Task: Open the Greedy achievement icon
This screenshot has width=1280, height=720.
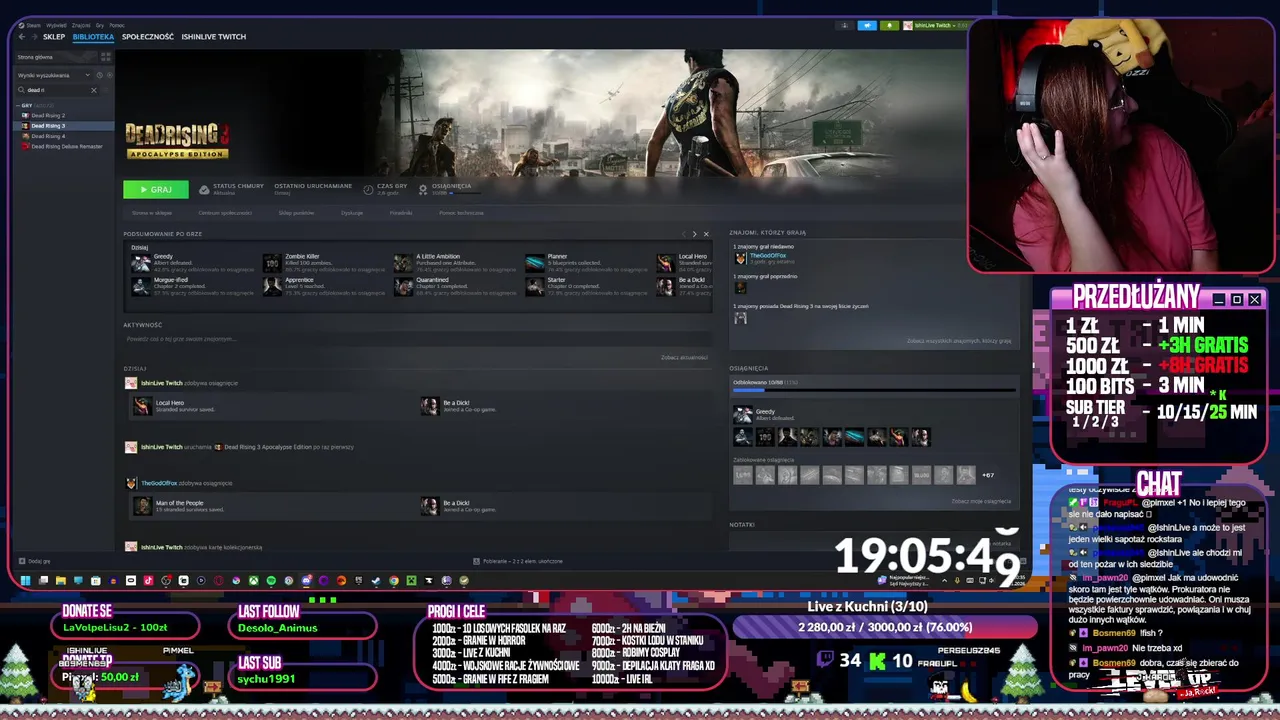Action: pos(742,414)
